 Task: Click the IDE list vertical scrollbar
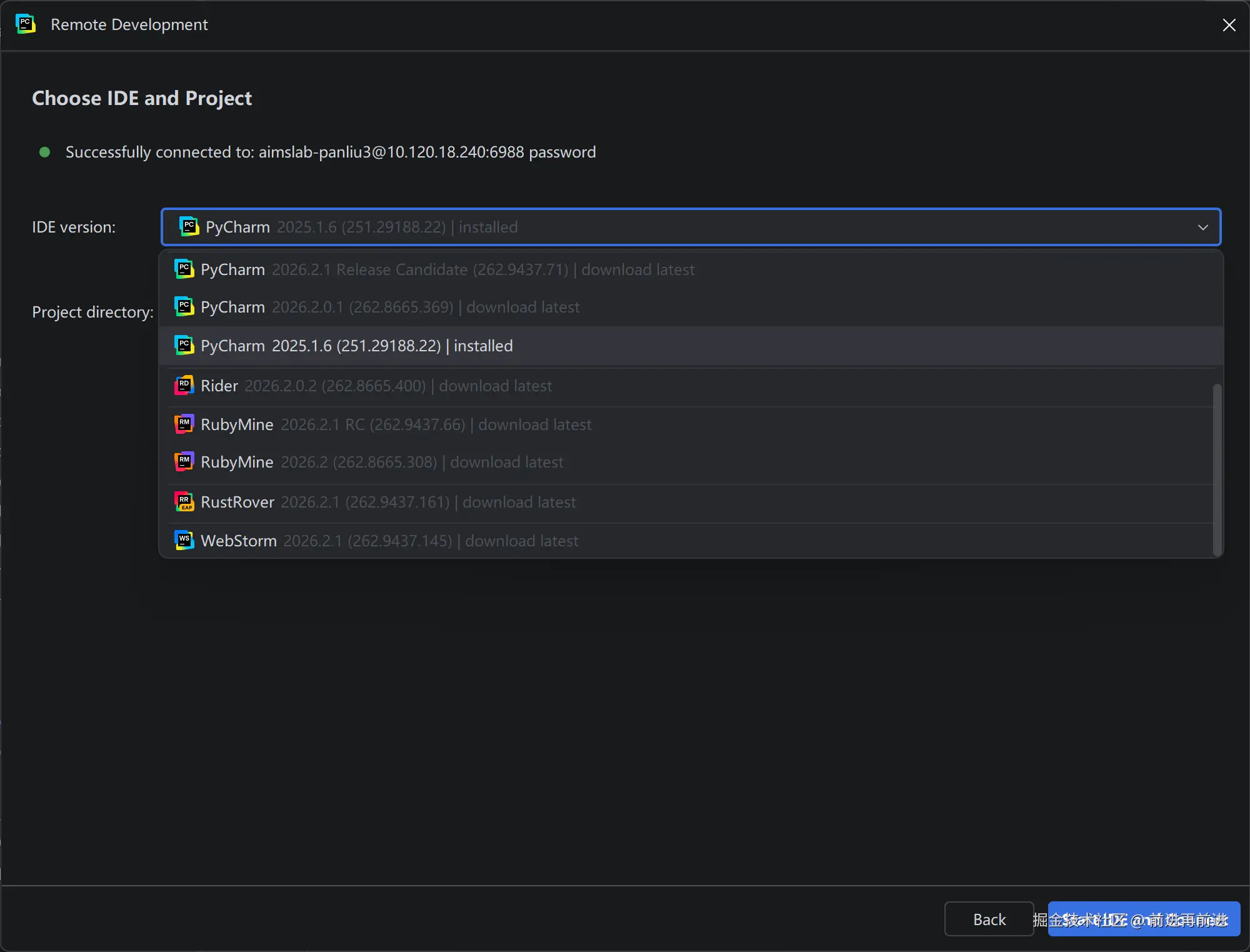1217,469
